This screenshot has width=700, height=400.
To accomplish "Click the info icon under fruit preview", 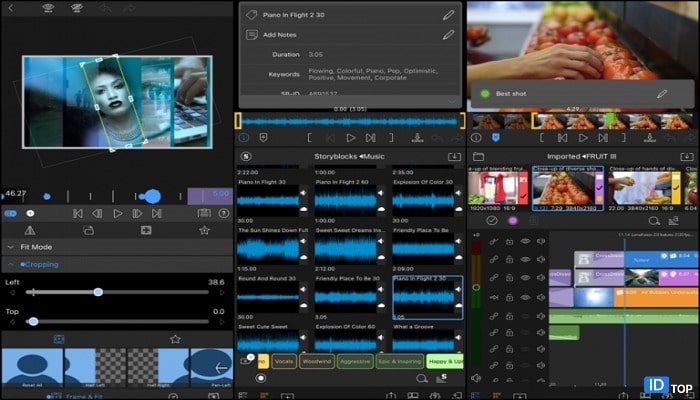I will coord(476,137).
